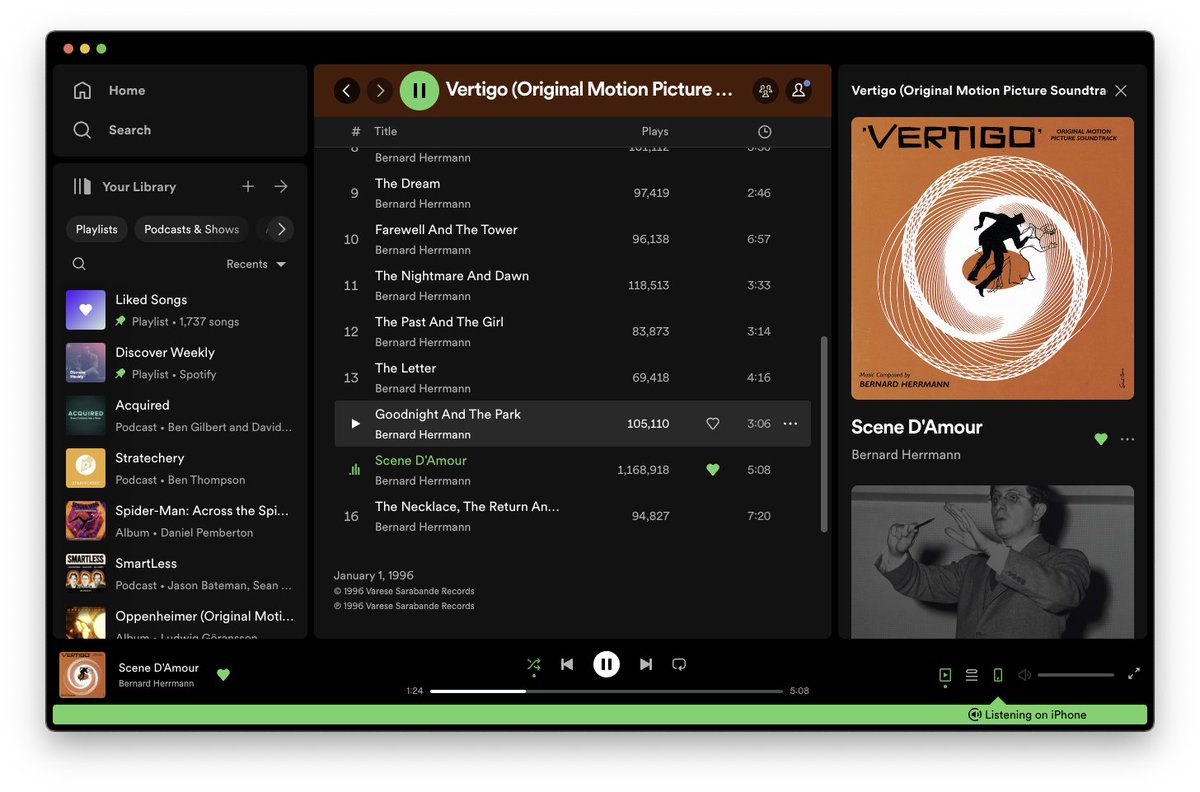The width and height of the screenshot is (1200, 792).
Task: Click the track list scrollbar
Action: click(824, 433)
